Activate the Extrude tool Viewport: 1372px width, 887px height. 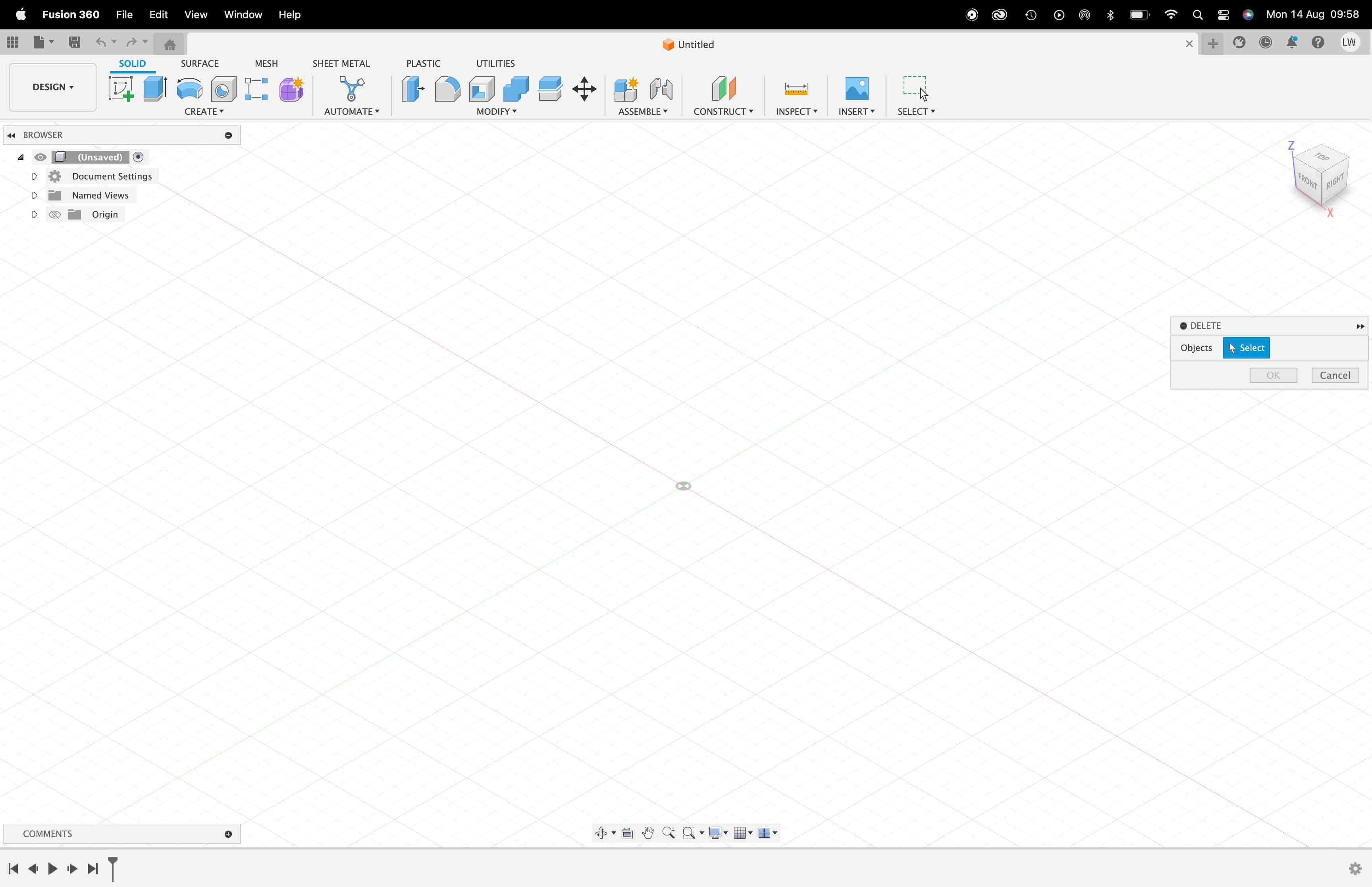(x=155, y=89)
